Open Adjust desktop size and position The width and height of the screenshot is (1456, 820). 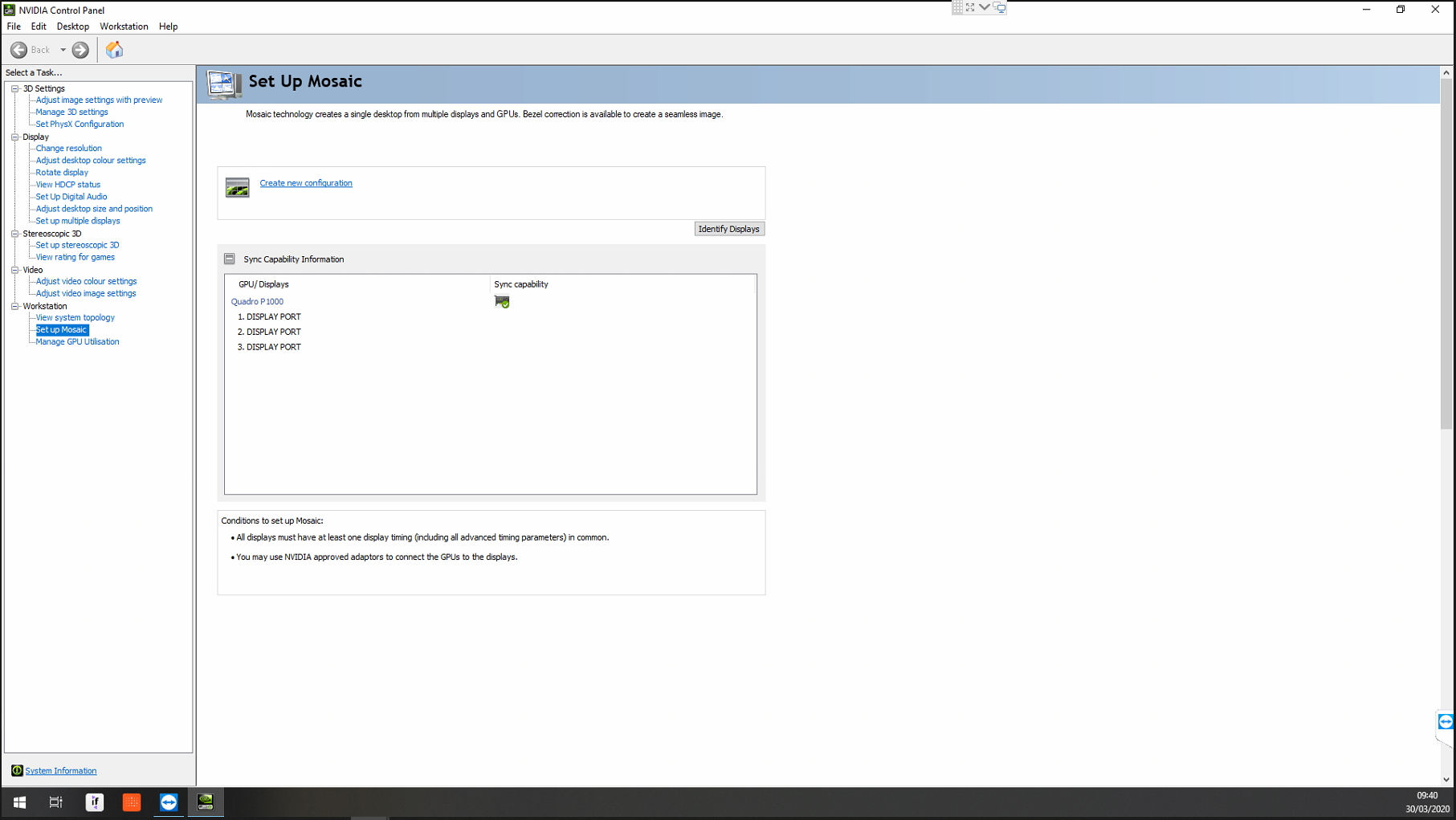tap(94, 209)
